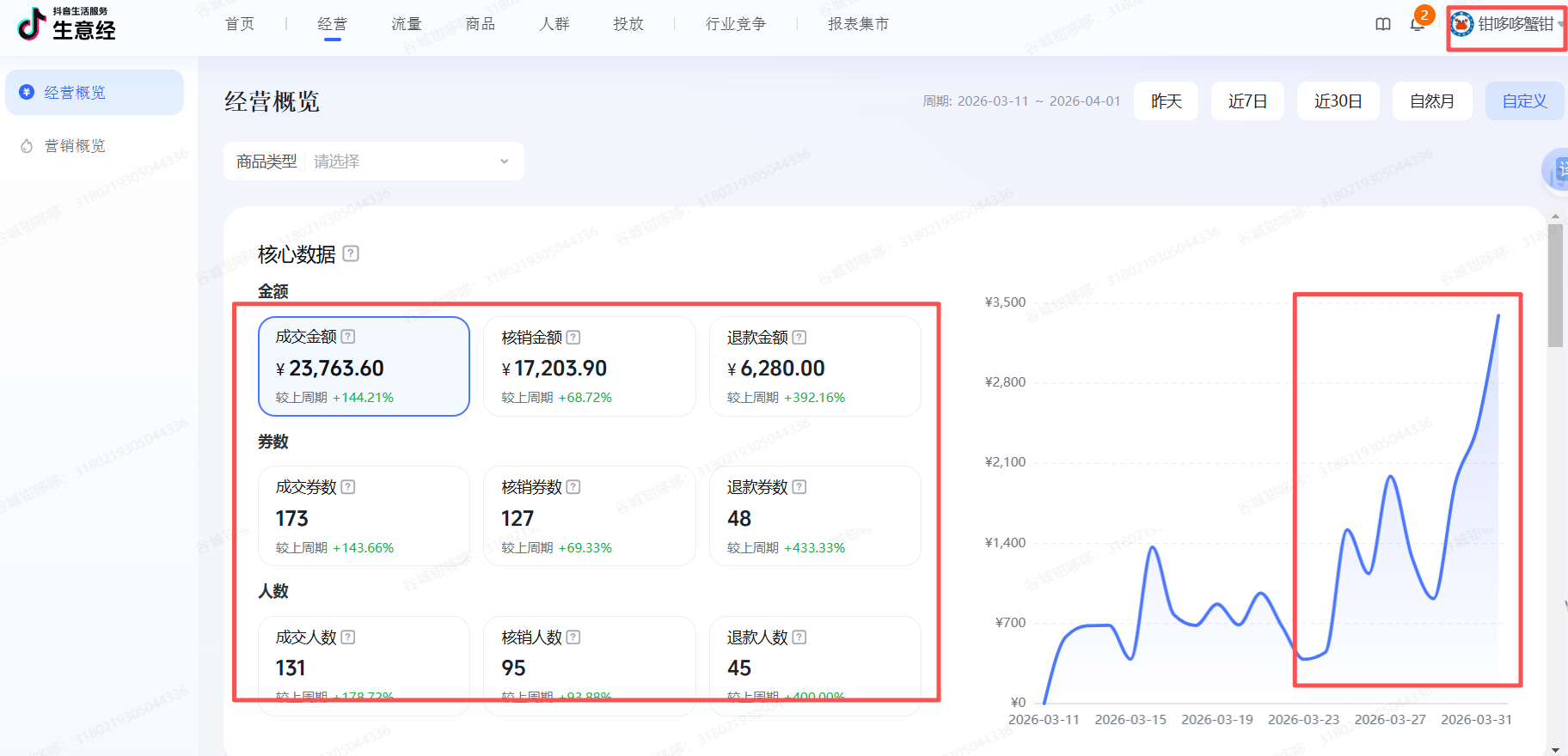Click the user avatar icon
The image size is (1568, 756).
[x=1461, y=24]
